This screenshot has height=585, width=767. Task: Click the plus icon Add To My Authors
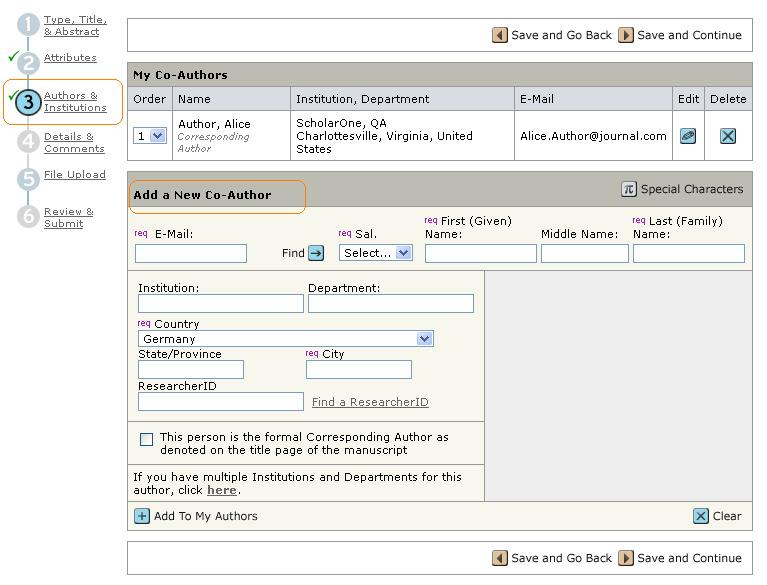[142, 516]
